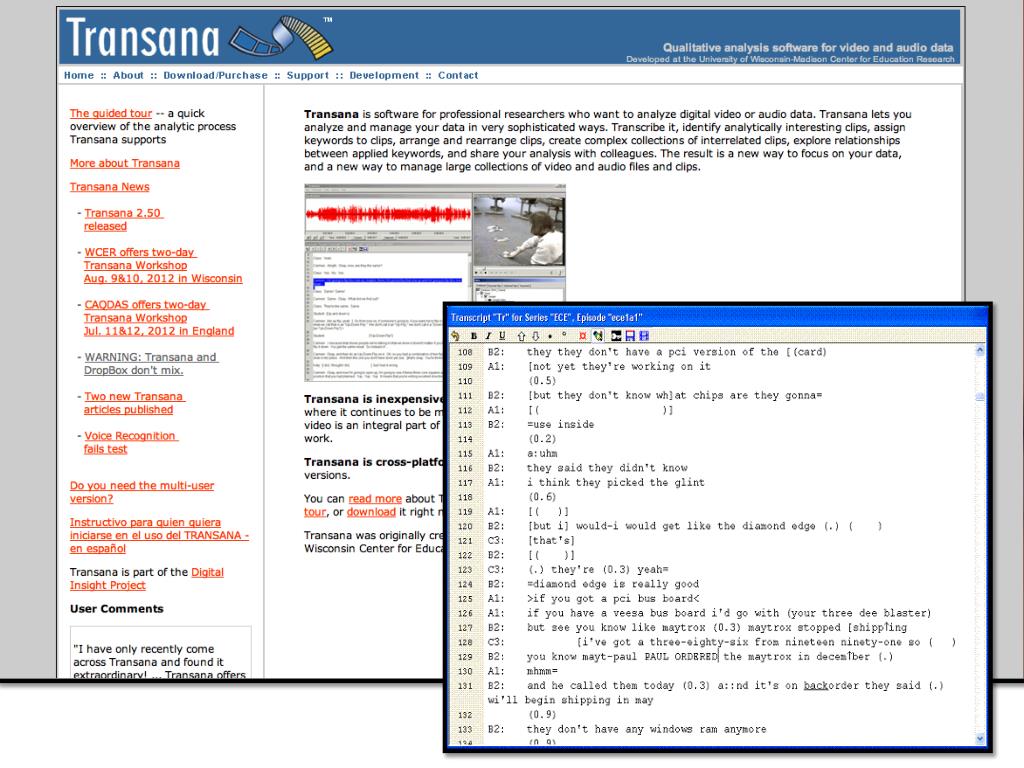Image resolution: width=1024 pixels, height=768 pixels.
Task: Click the transcript scrollbar up arrow
Action: [980, 351]
